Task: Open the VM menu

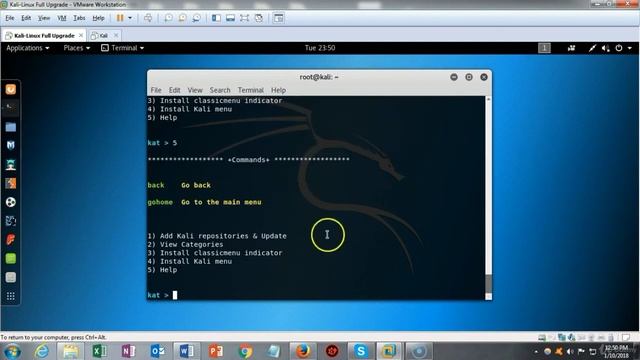Action: 62,18
